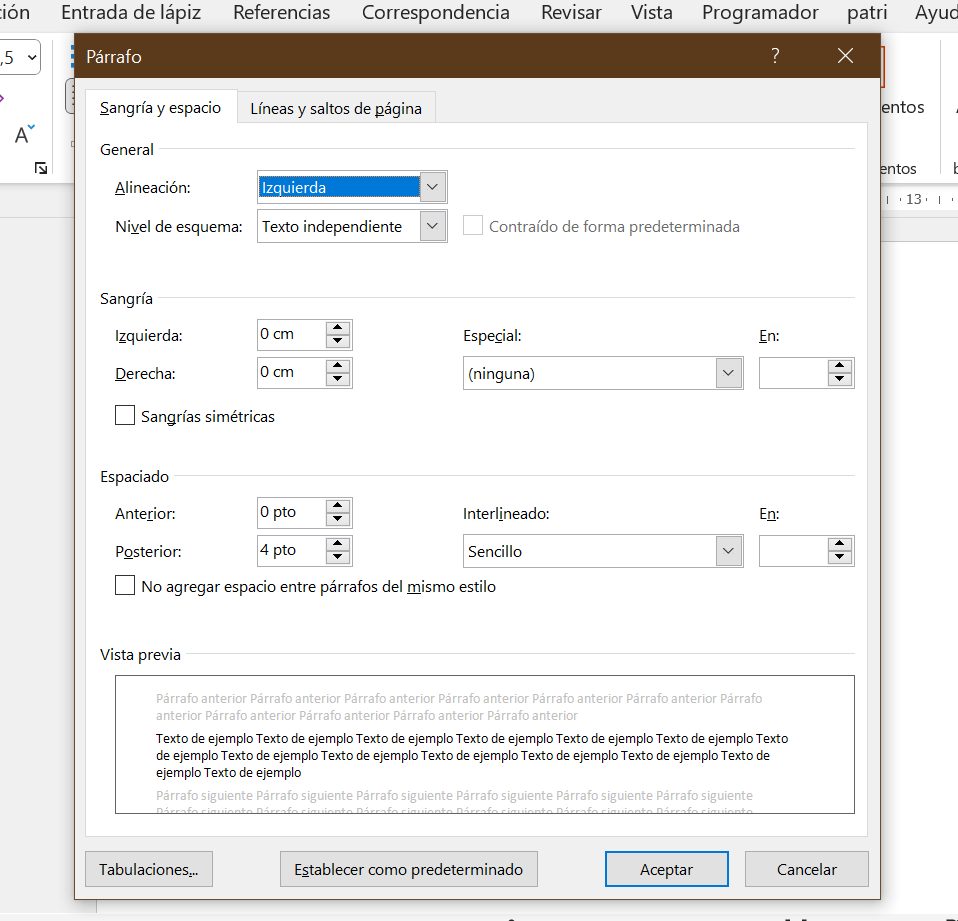Open the Correspondencia ribbon tab

click(x=436, y=12)
